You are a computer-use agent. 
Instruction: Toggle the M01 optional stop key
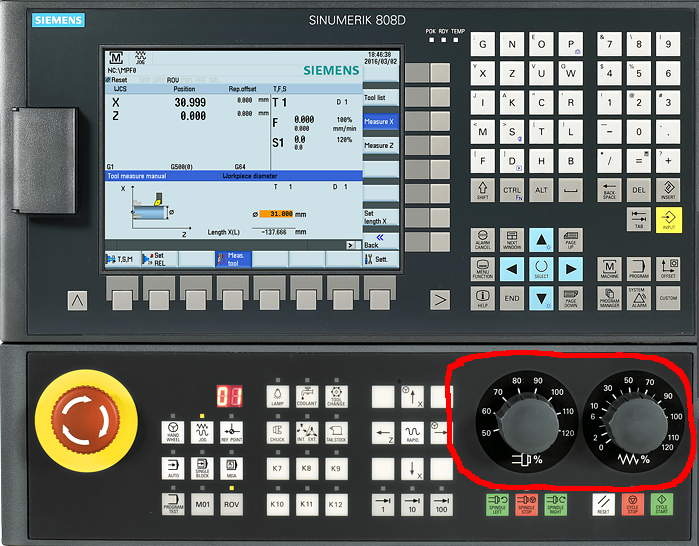tap(202, 504)
